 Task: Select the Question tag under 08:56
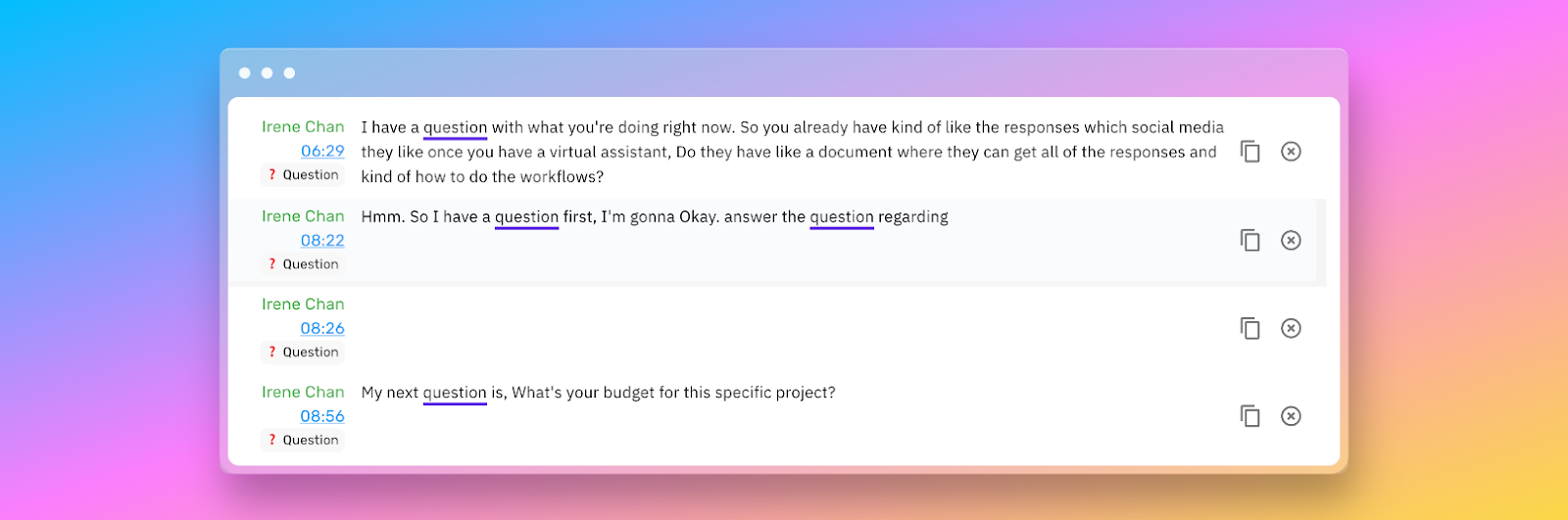coord(303,441)
